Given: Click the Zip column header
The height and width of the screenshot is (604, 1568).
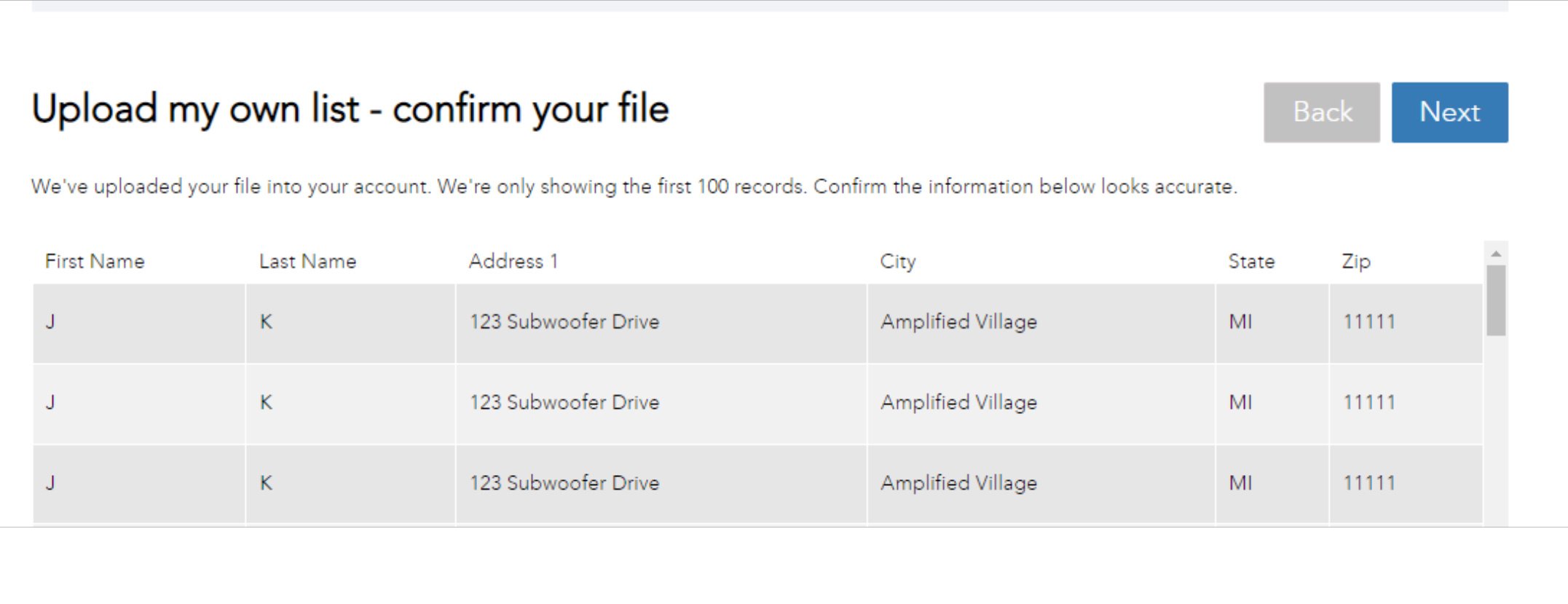Looking at the screenshot, I should (x=1355, y=262).
